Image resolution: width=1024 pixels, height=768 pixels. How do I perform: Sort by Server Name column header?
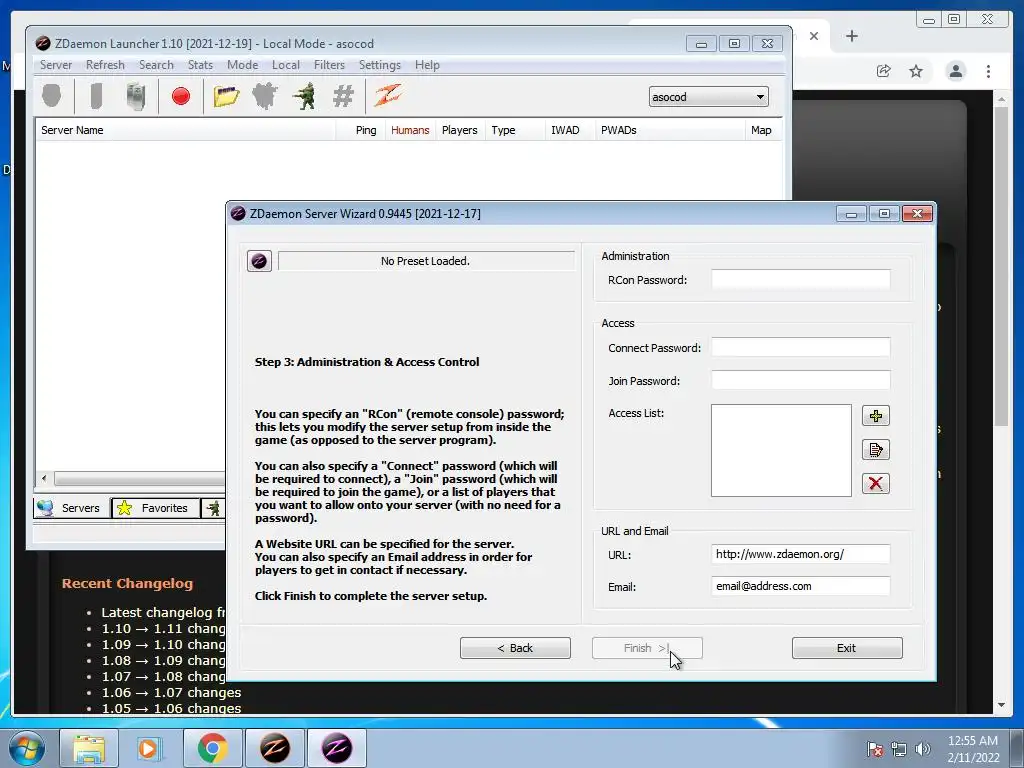tap(185, 130)
